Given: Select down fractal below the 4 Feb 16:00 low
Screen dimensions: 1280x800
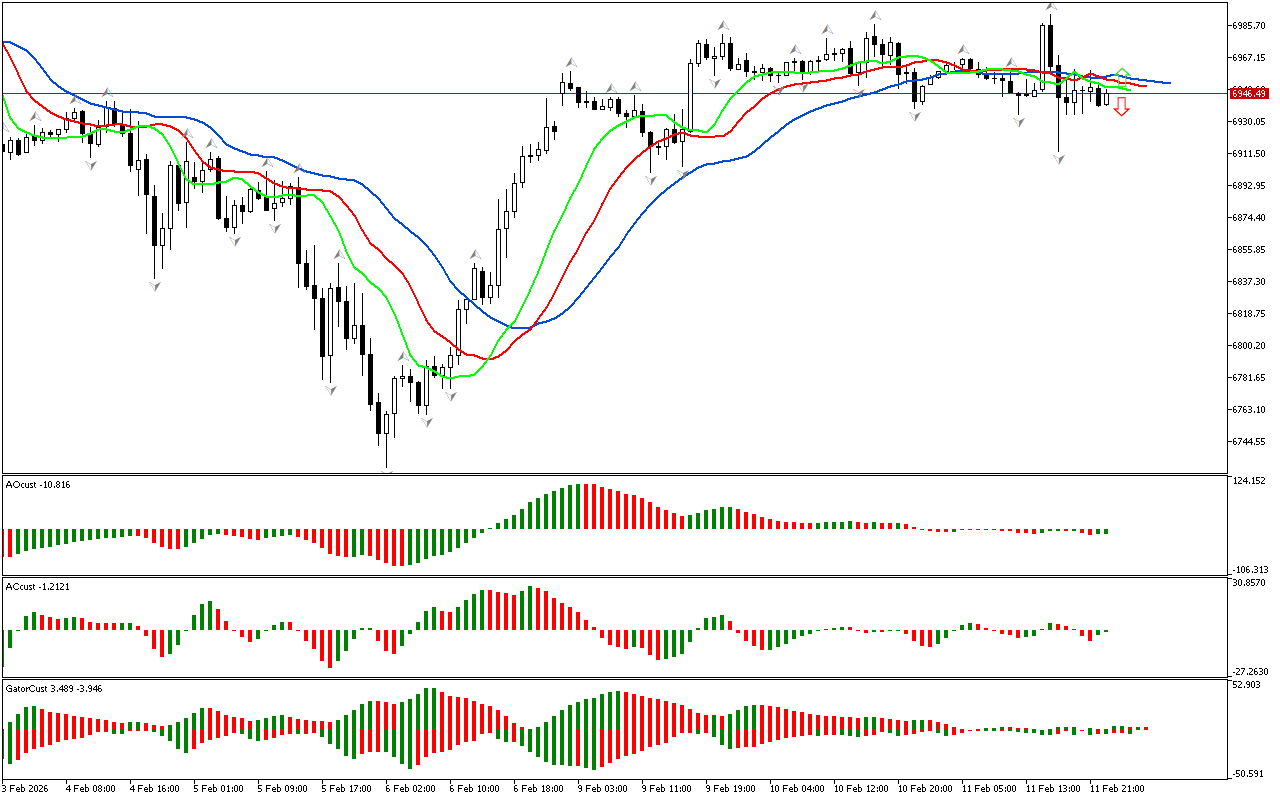Looking at the screenshot, I should pos(155,286).
